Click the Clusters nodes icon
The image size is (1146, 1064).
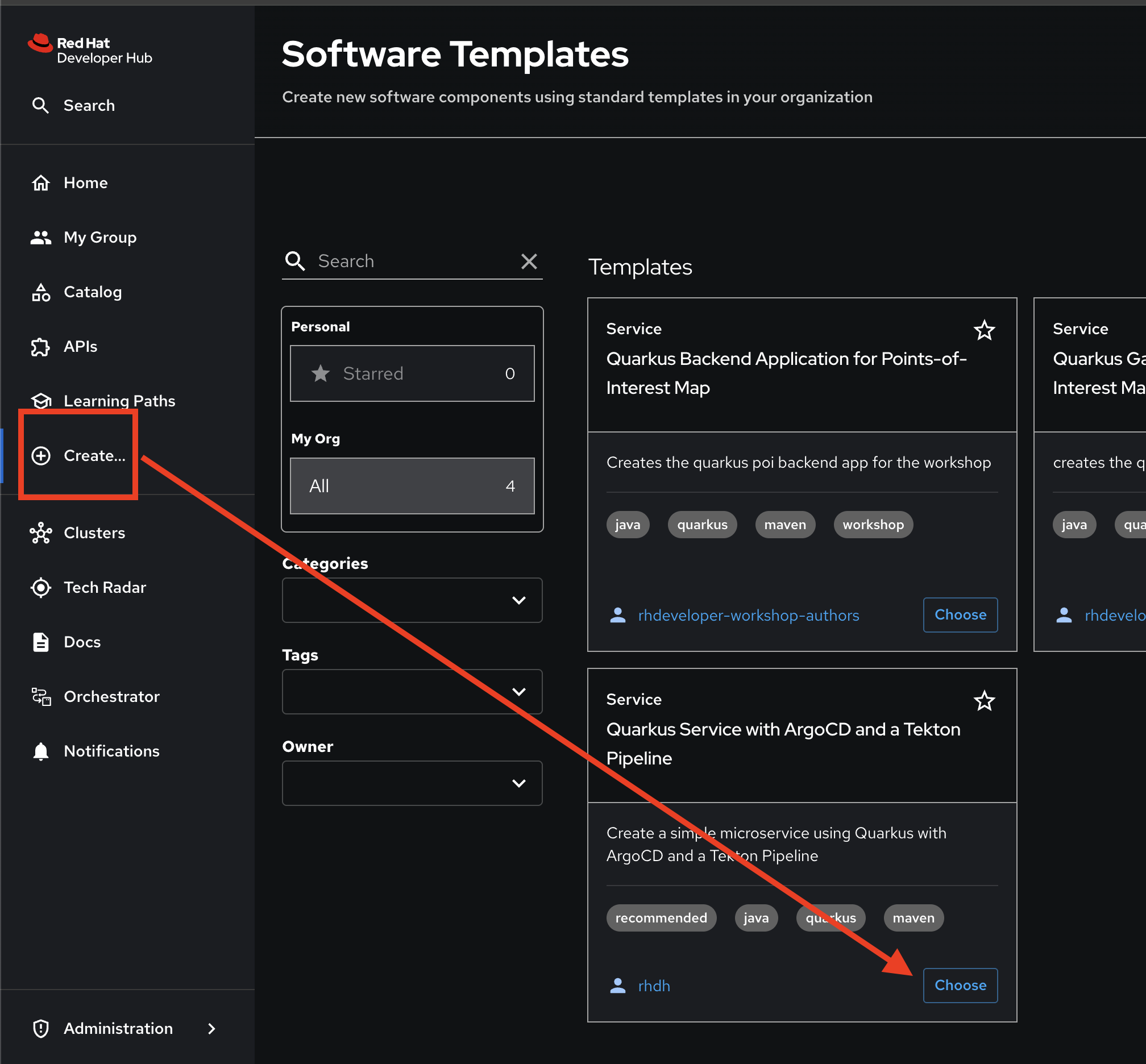[40, 533]
